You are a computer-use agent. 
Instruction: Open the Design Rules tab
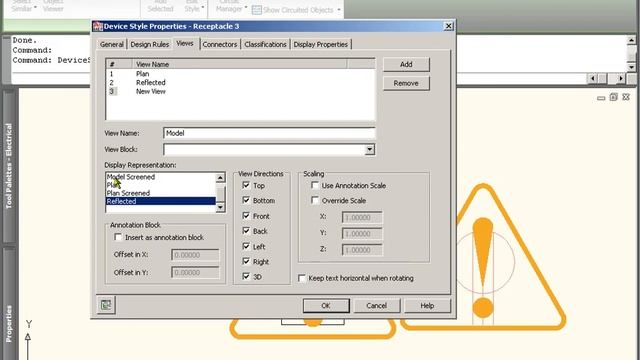click(x=149, y=44)
